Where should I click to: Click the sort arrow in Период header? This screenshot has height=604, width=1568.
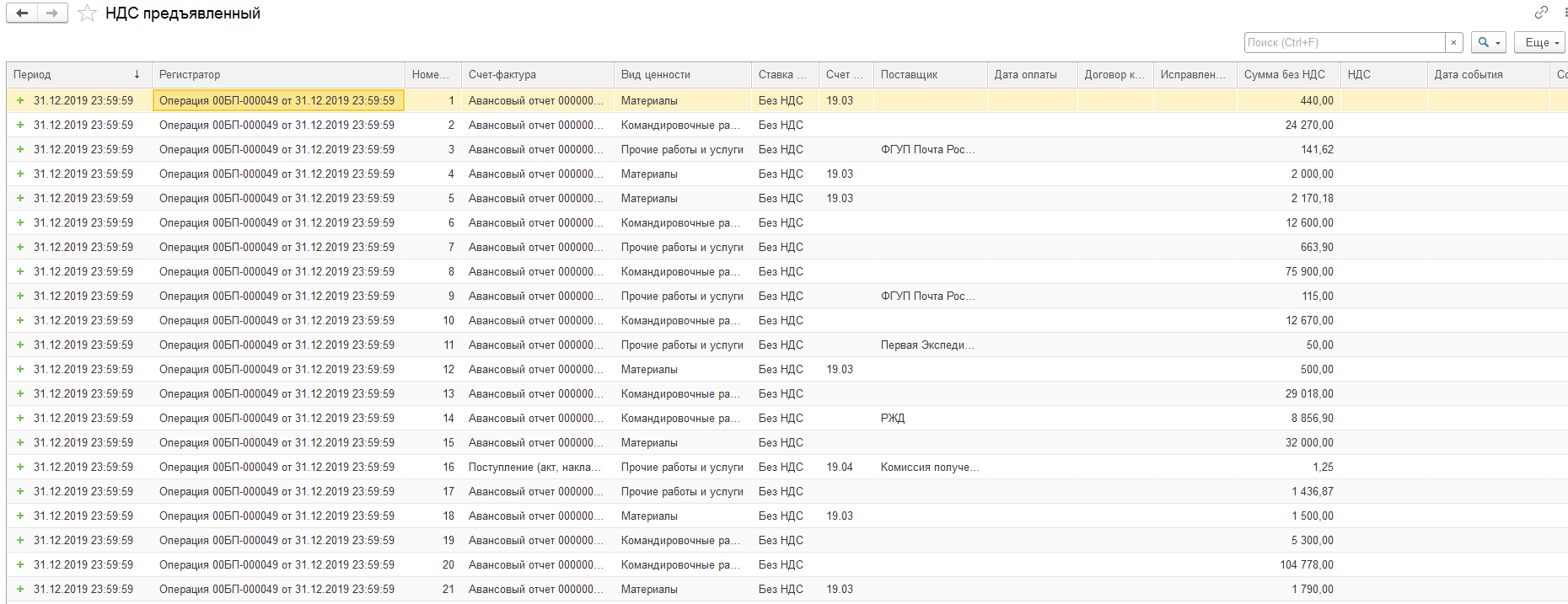click(x=137, y=74)
